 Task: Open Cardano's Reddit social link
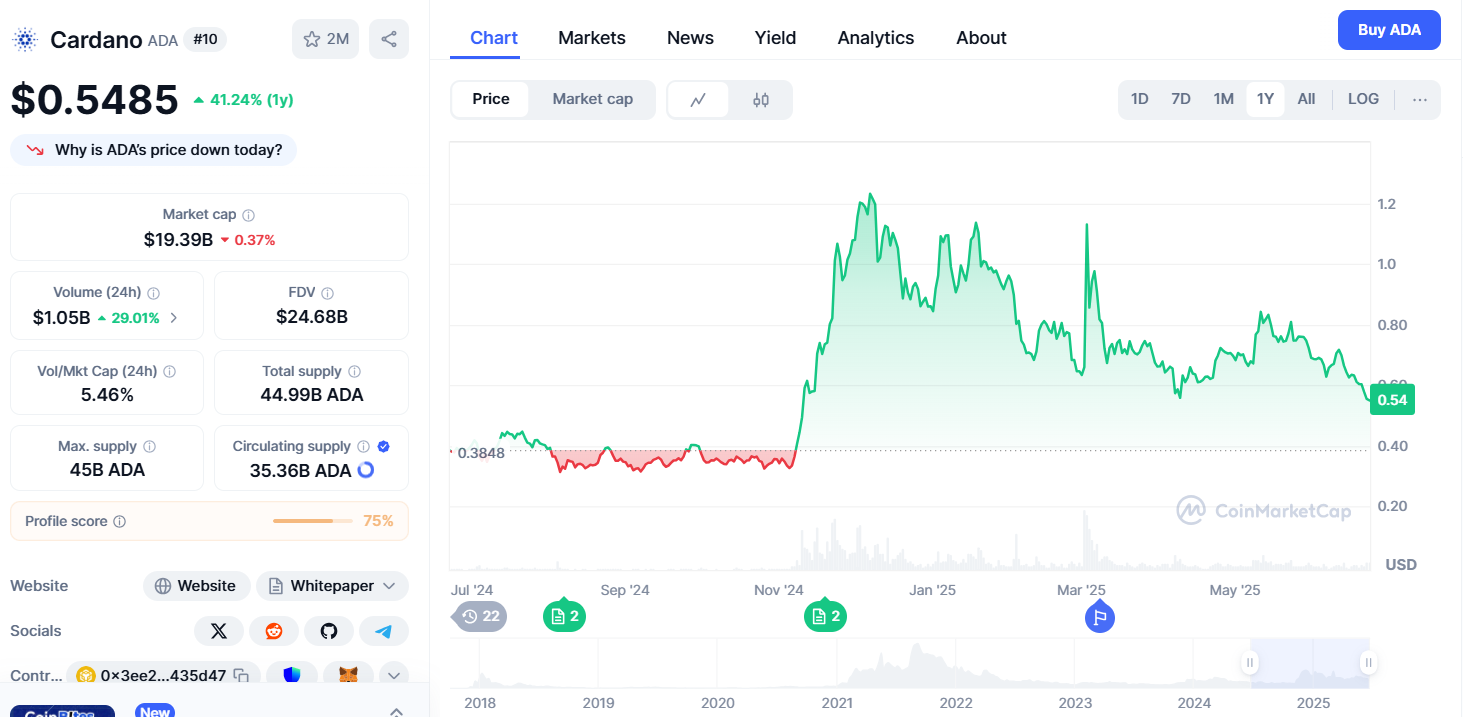coord(274,631)
